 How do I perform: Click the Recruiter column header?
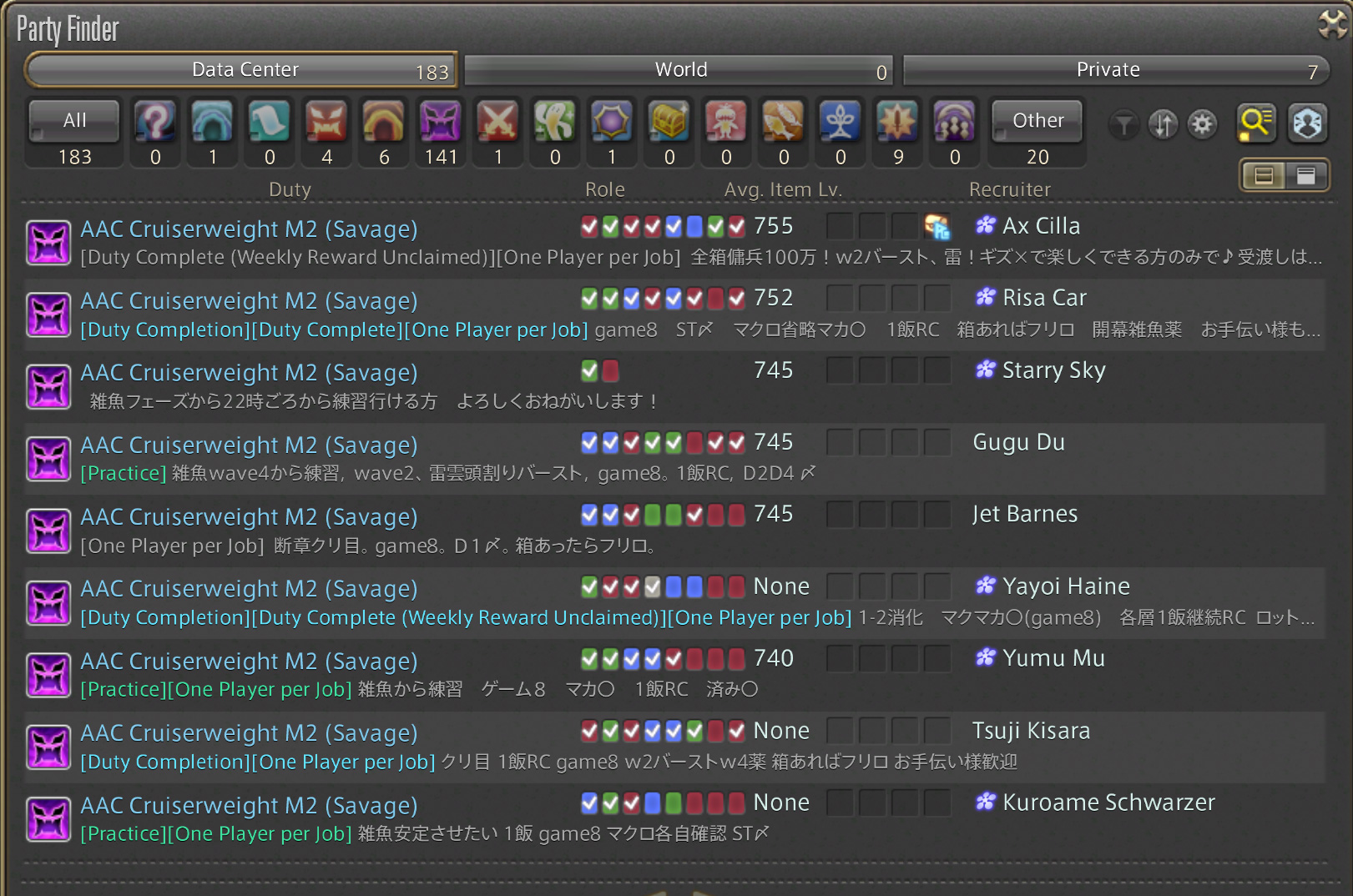[x=1010, y=189]
